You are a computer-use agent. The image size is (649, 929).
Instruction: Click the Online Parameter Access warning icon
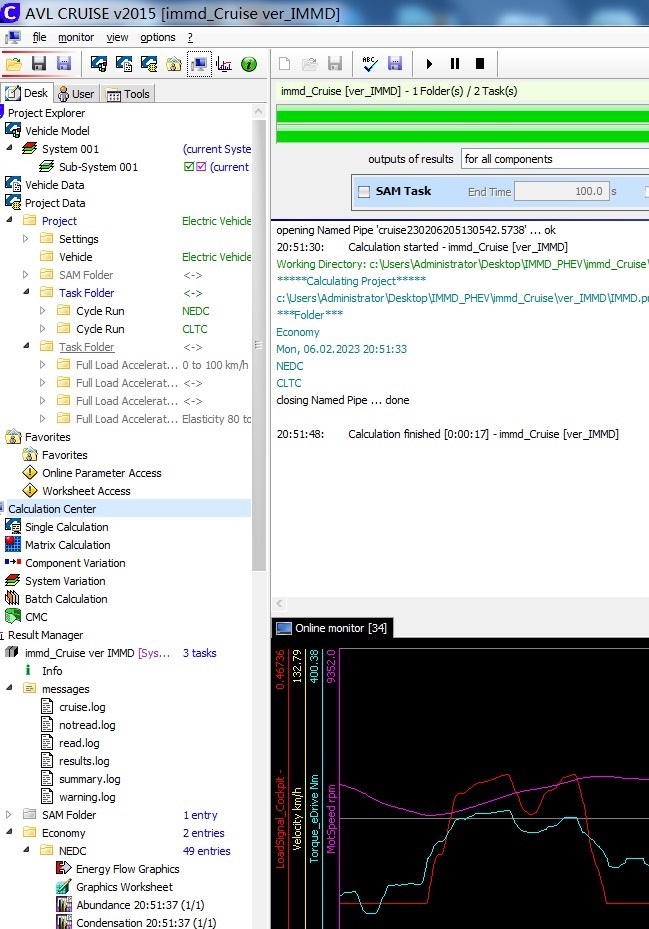(30, 472)
